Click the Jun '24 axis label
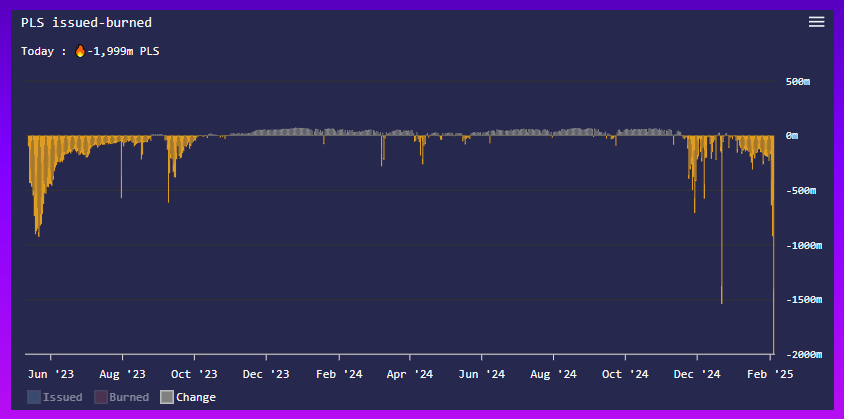 point(482,374)
